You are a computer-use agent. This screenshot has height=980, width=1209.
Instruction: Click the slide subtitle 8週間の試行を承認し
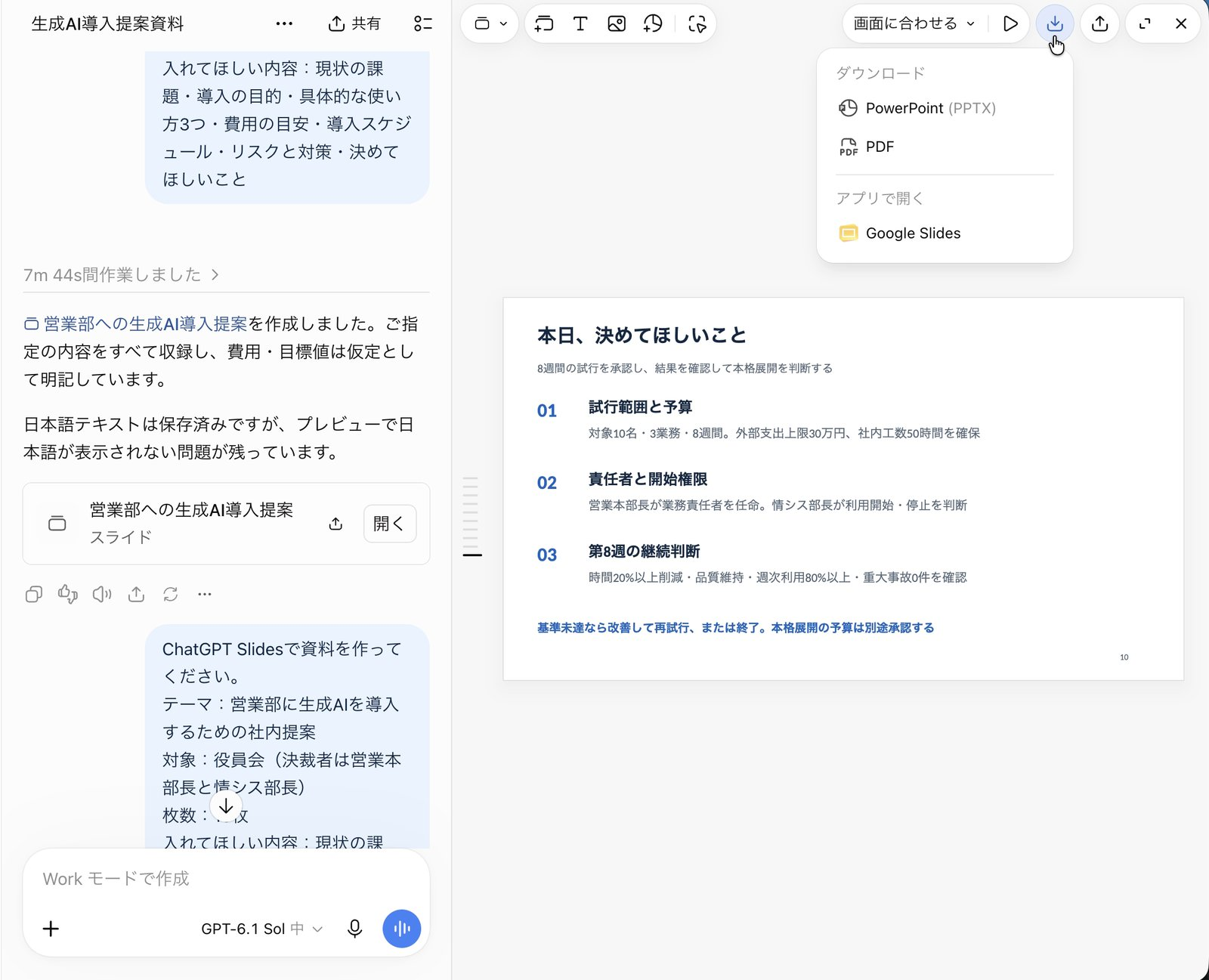tap(685, 368)
